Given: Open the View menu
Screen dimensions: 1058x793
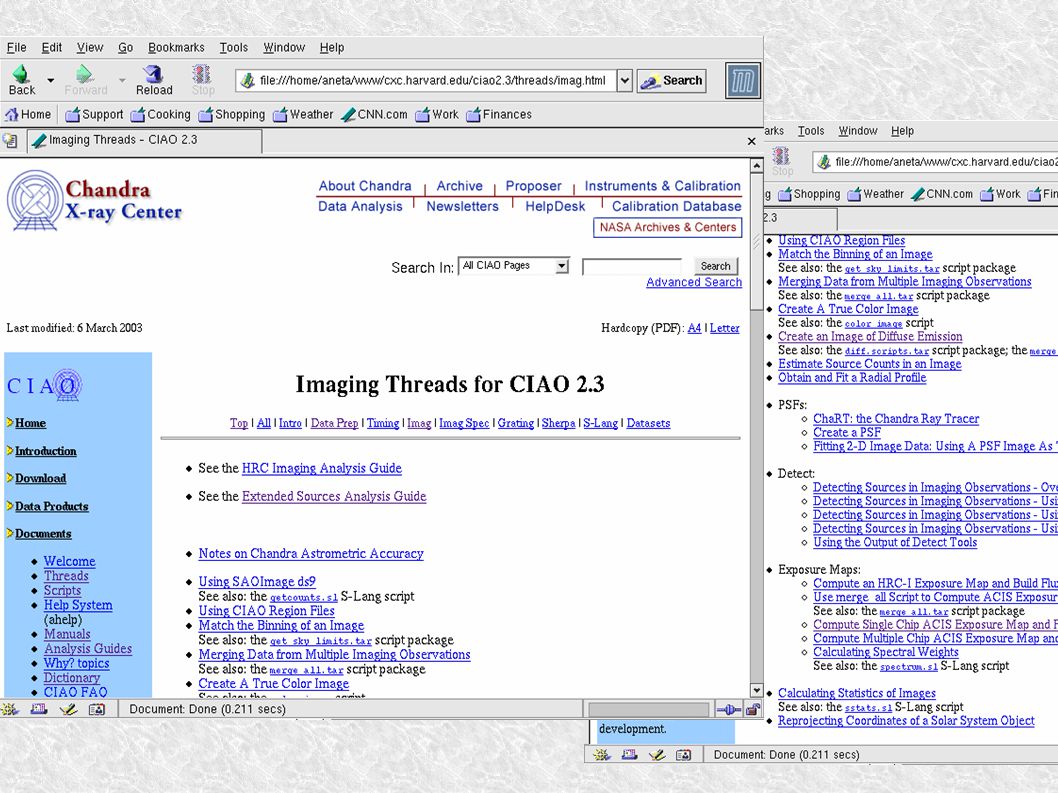Looking at the screenshot, I should (x=90, y=47).
